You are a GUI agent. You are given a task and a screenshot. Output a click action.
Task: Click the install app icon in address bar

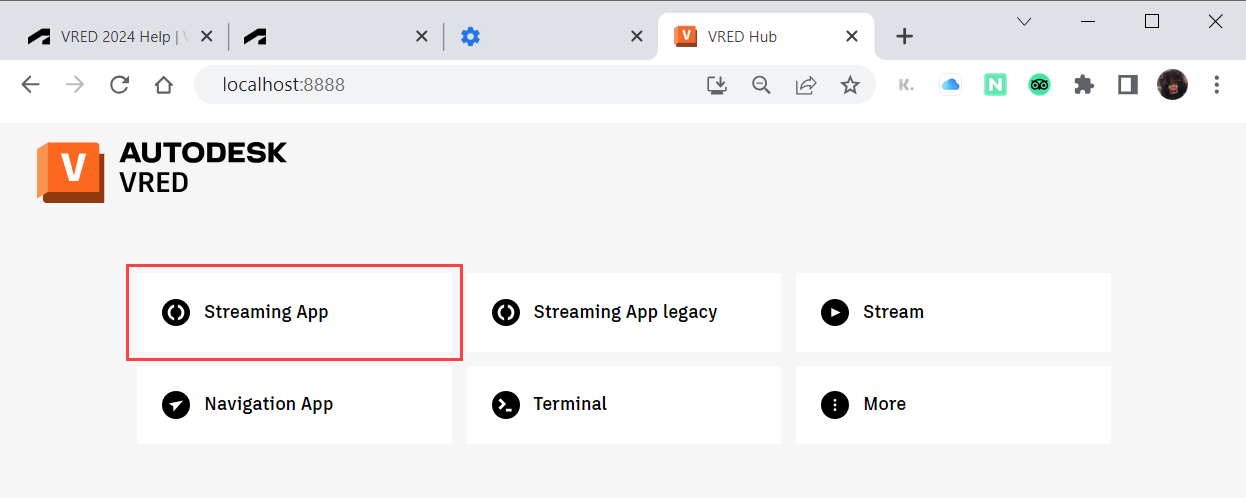[717, 85]
